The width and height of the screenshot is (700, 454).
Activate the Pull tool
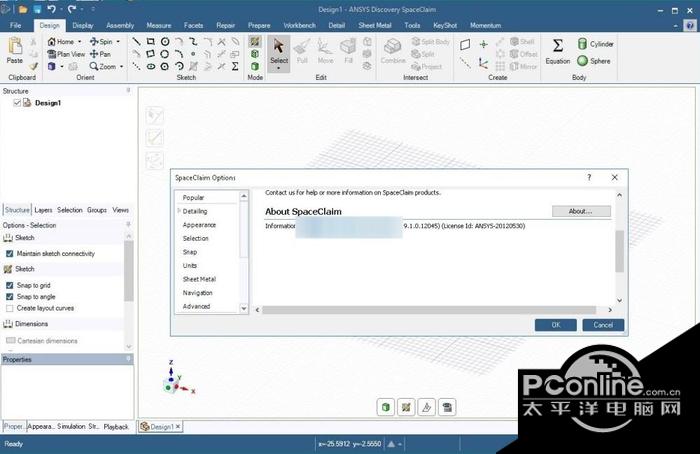tap(302, 51)
